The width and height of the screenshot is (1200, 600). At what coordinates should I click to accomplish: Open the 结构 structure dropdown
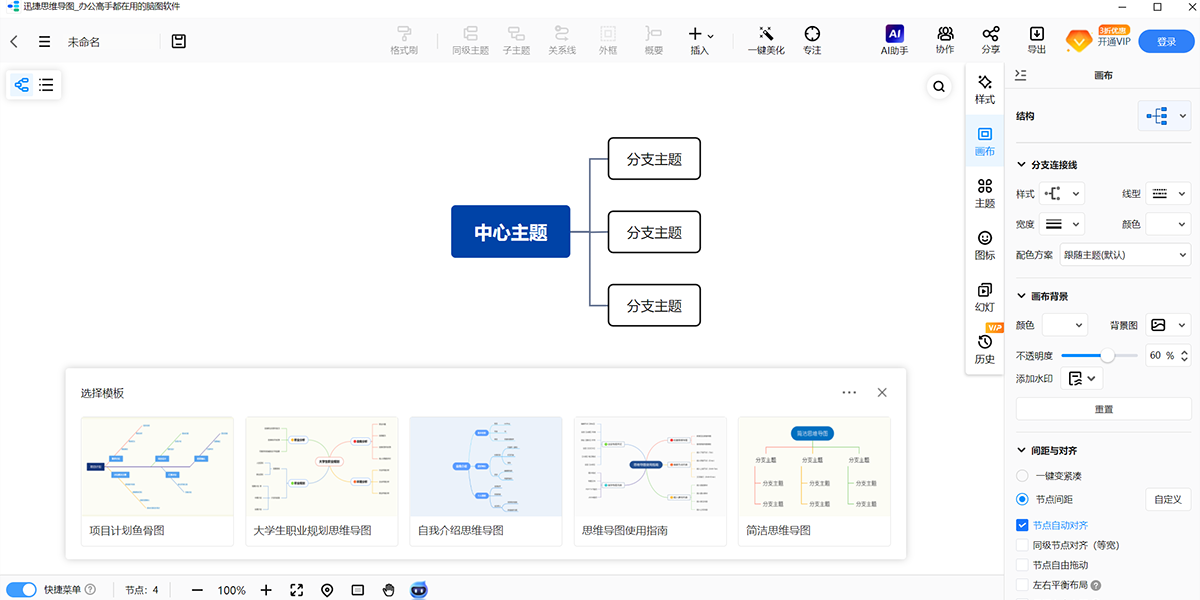pyautogui.click(x=1164, y=116)
